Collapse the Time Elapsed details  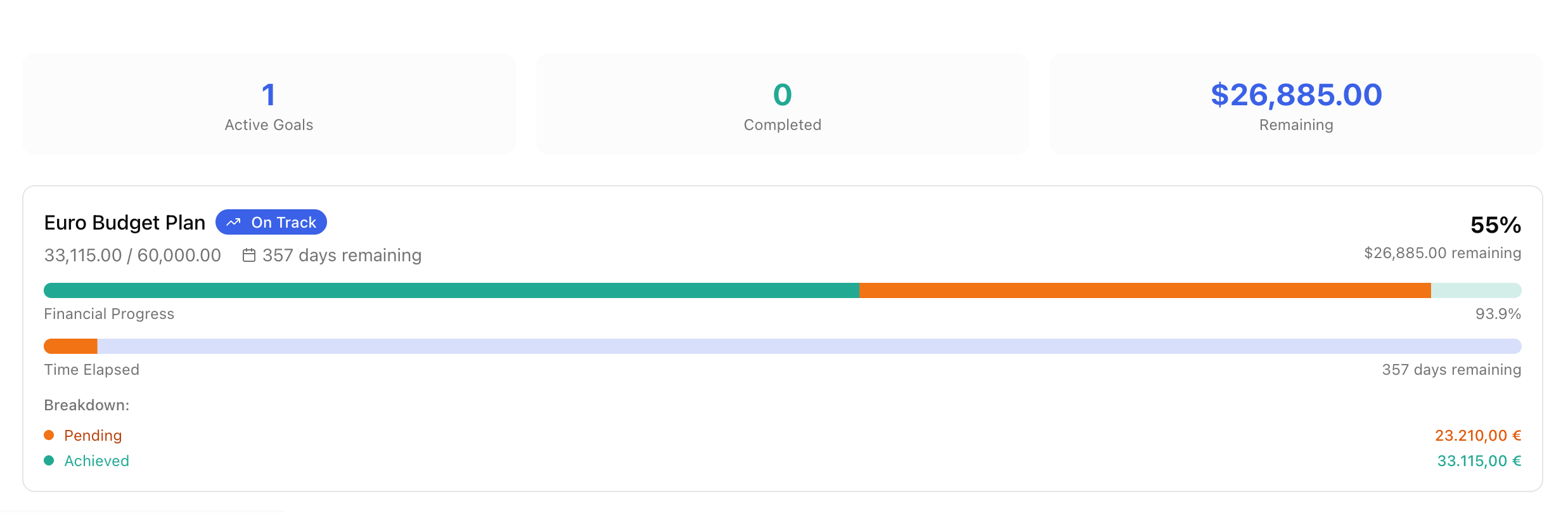pyautogui.click(x=91, y=369)
